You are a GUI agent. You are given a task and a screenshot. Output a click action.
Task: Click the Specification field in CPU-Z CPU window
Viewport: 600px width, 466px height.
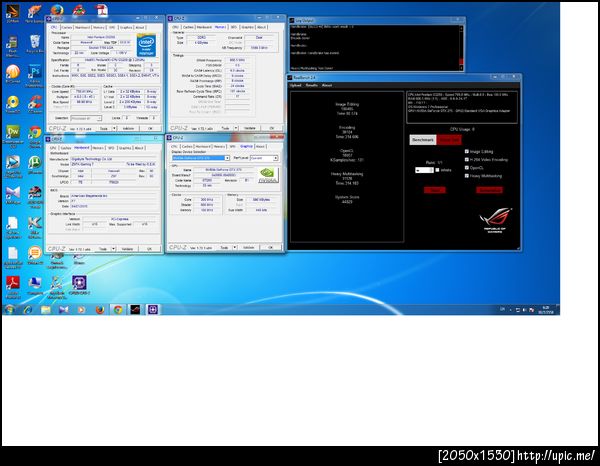[x=115, y=60]
